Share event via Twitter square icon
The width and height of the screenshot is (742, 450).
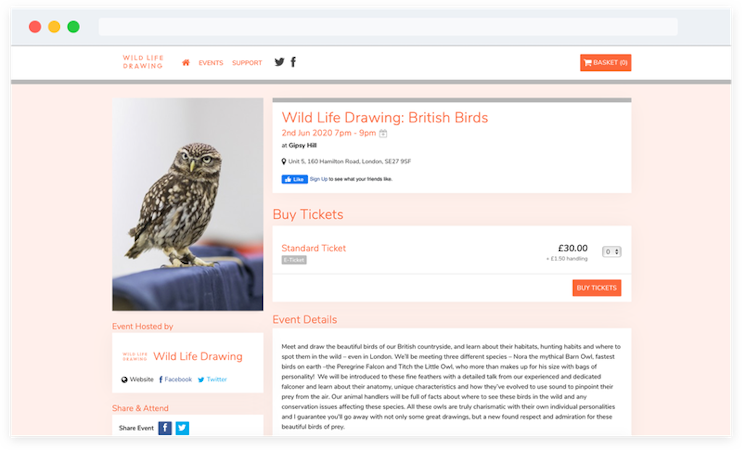[x=182, y=428]
